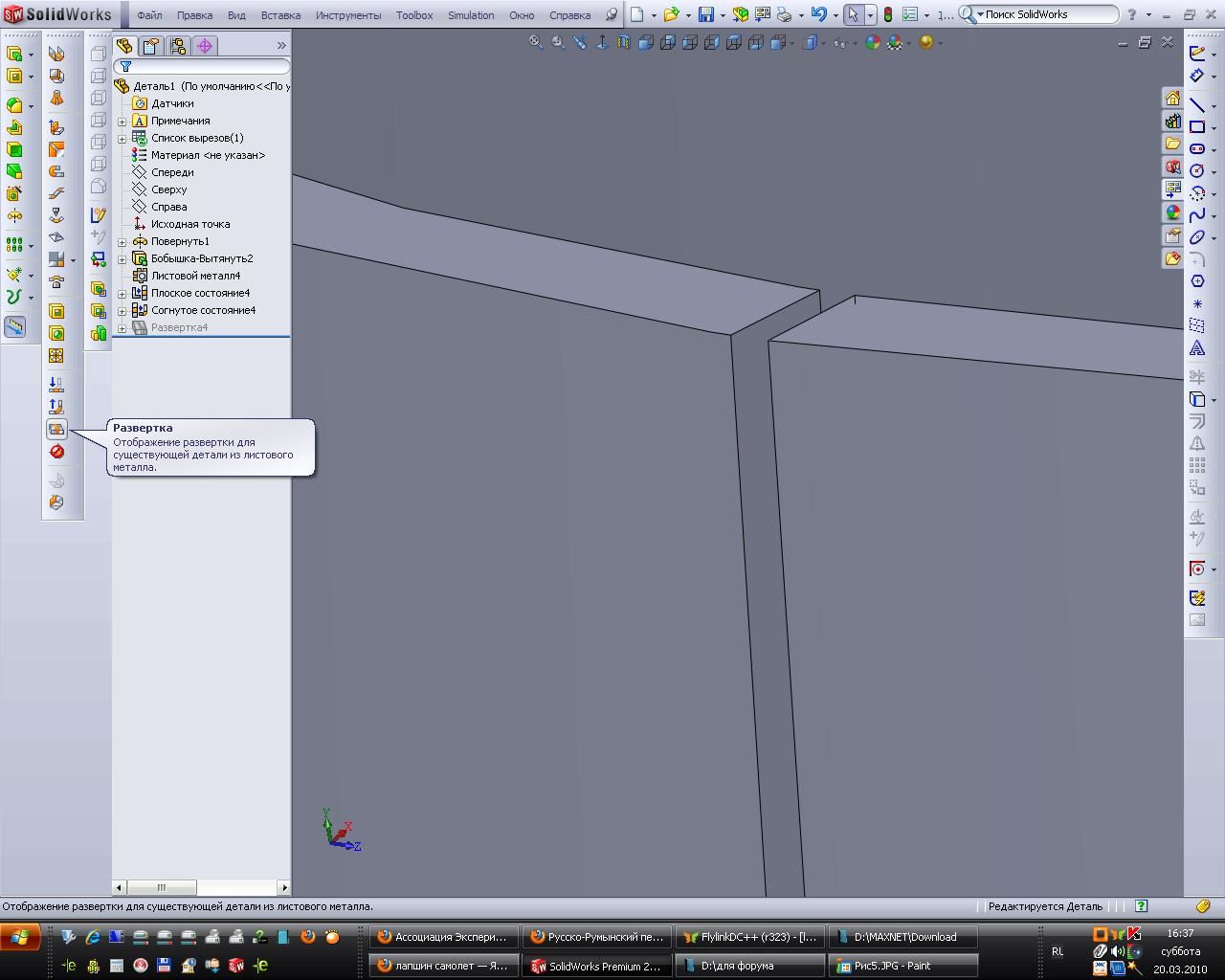Image resolution: width=1225 pixels, height=980 pixels.
Task: Select Материал <не указан> tree item
Action: click(x=208, y=155)
